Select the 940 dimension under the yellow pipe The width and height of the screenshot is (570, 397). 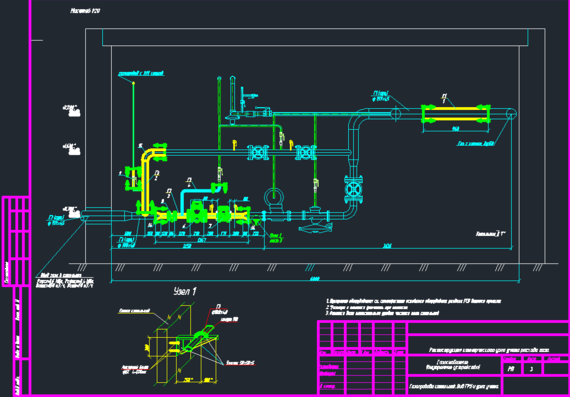point(456,129)
